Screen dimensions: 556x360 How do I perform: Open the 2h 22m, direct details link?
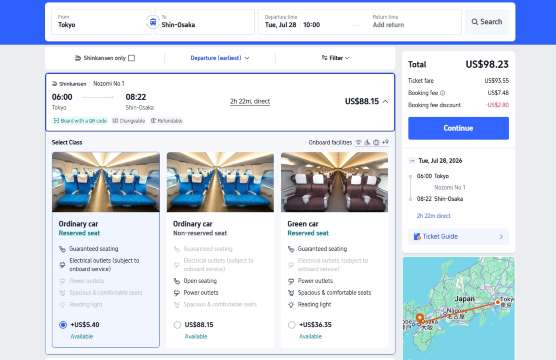(250, 101)
